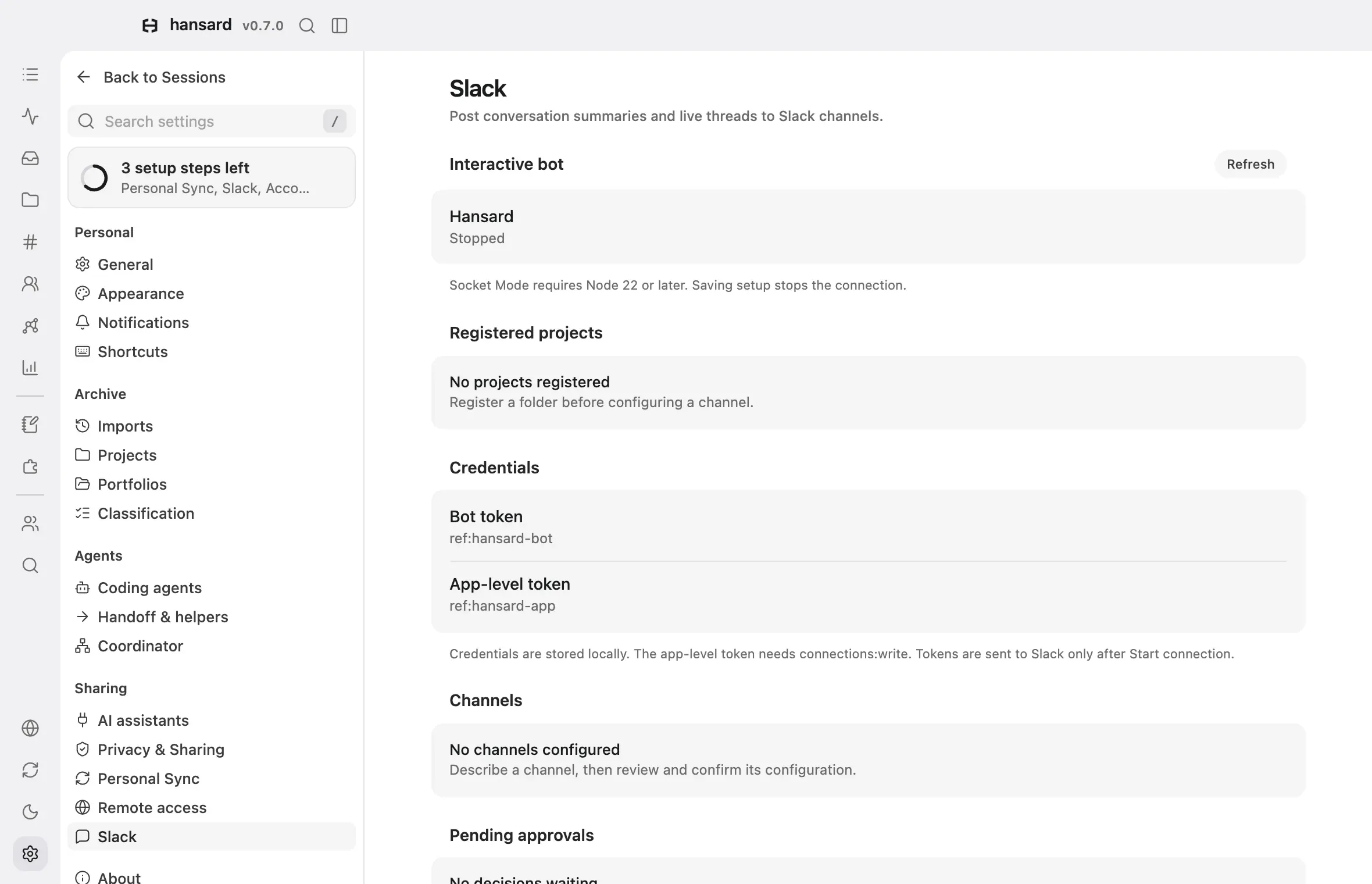The width and height of the screenshot is (1372, 884).
Task: Open Handoff & helpers settings
Action: coord(212,617)
